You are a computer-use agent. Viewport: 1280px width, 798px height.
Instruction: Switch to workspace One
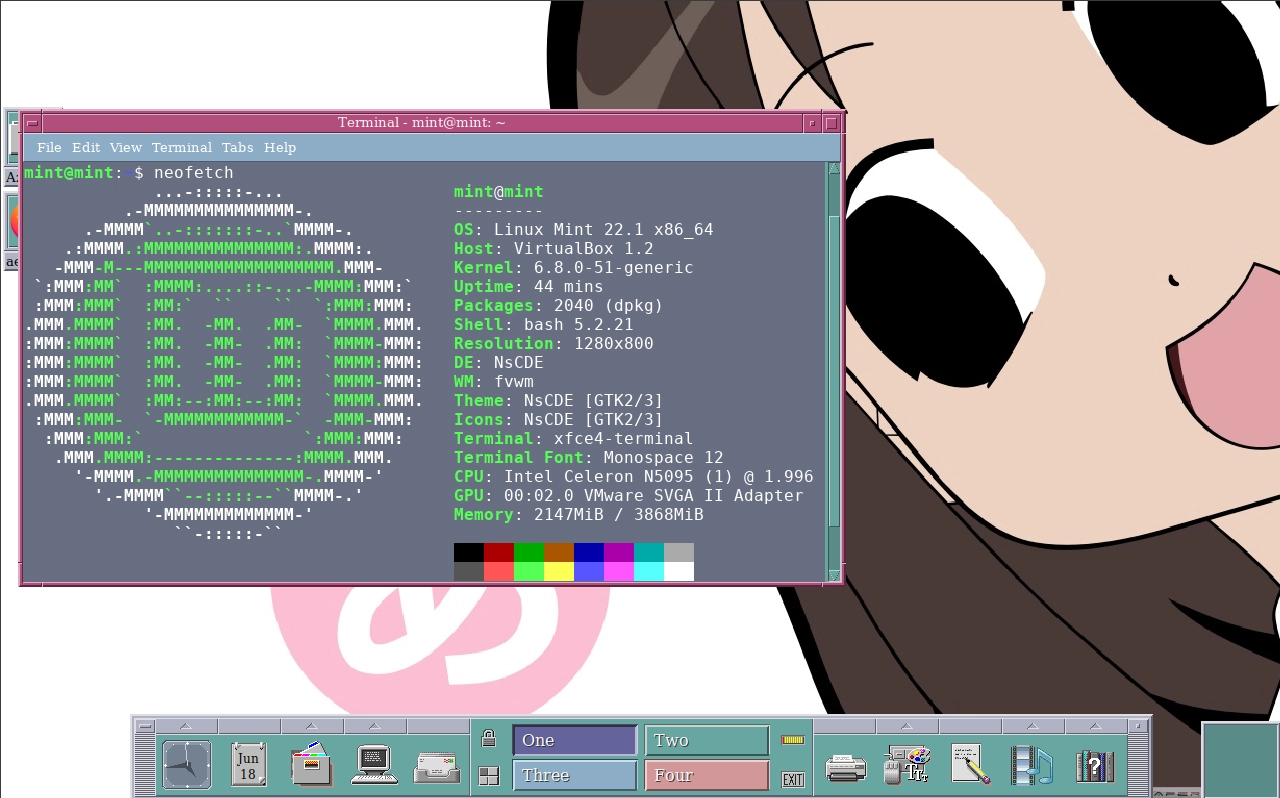coord(575,740)
